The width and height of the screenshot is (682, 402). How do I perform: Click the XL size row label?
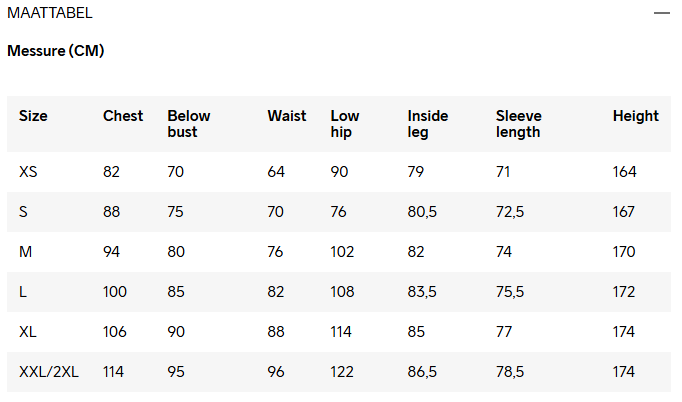coord(28,332)
